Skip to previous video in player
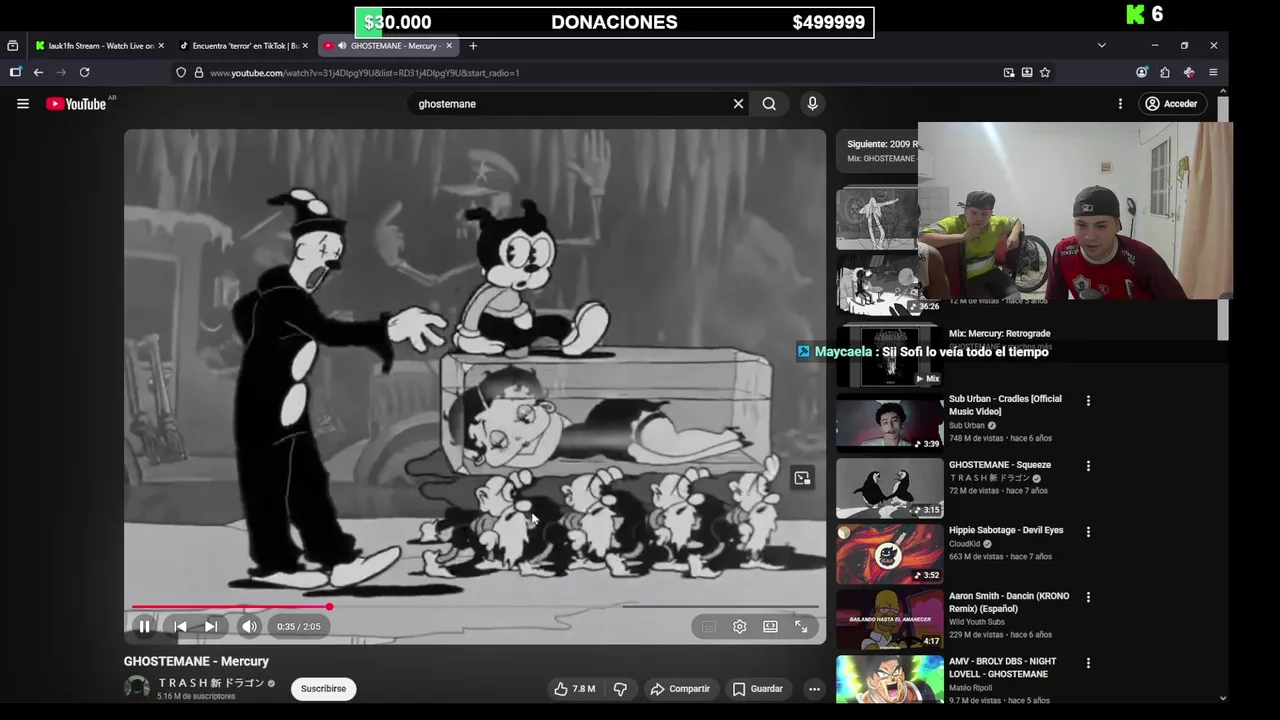This screenshot has height=720, width=1280. click(180, 627)
